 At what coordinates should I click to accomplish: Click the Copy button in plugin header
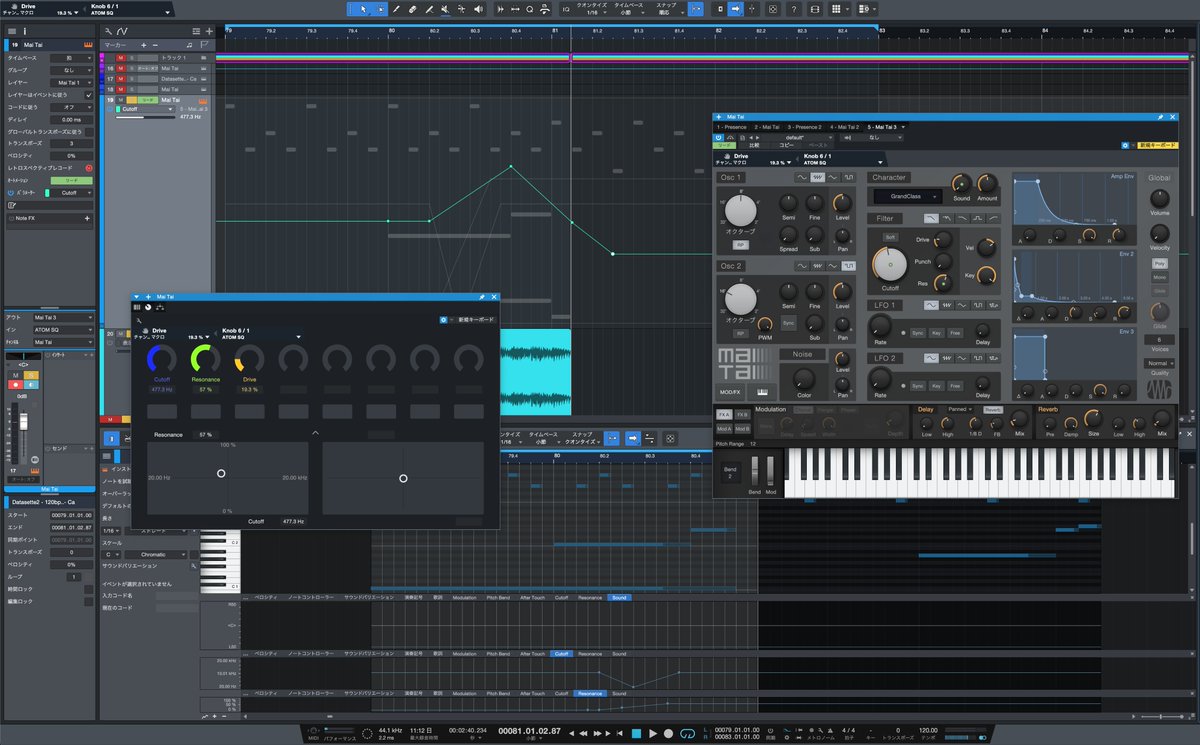(x=787, y=146)
